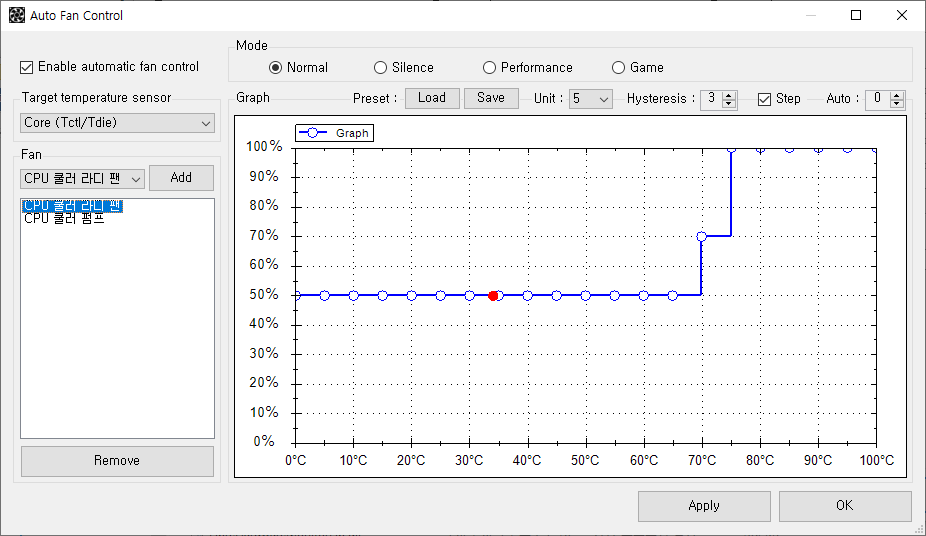Decrease Auto value with down arrow
926x536 pixels.
click(x=896, y=104)
